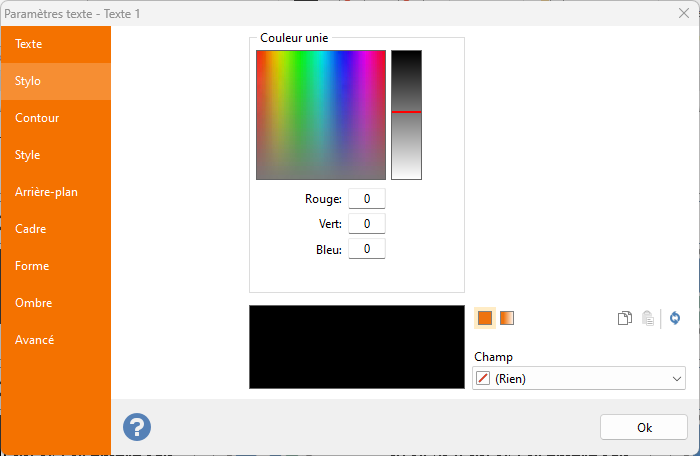Viewport: 700px width, 456px height.
Task: Click the Bleu value input field
Action: pos(367,249)
